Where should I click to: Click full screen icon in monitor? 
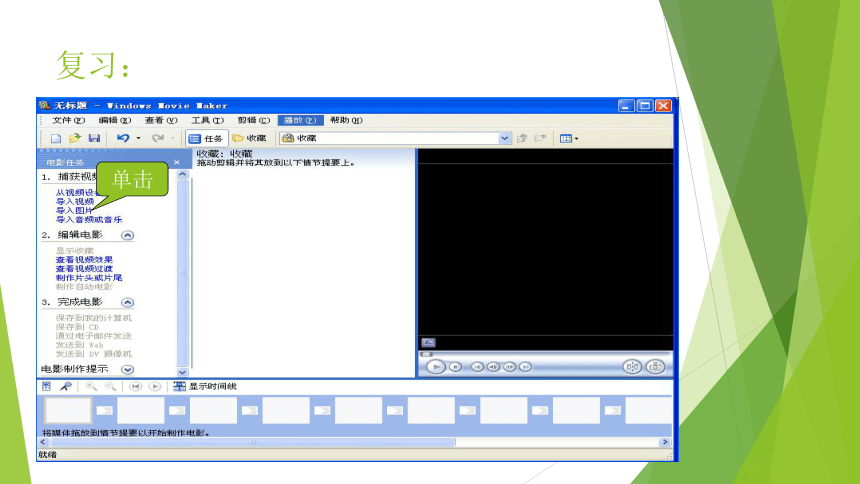[x=428, y=342]
